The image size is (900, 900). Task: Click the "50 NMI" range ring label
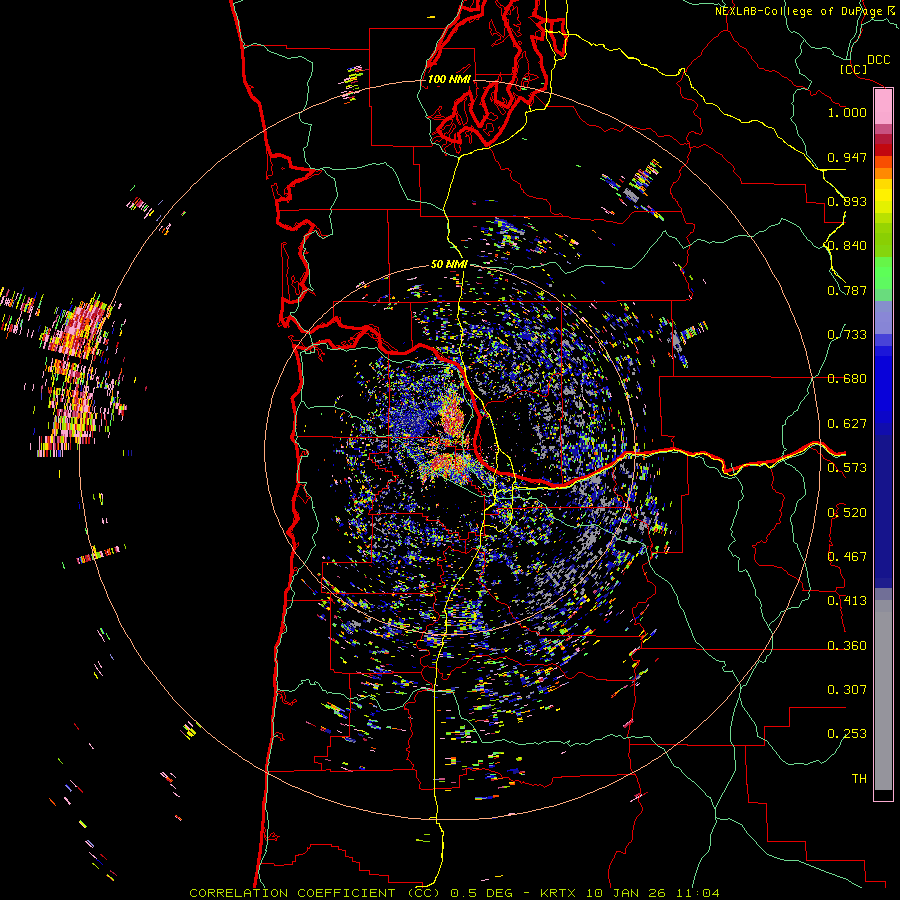(x=449, y=265)
